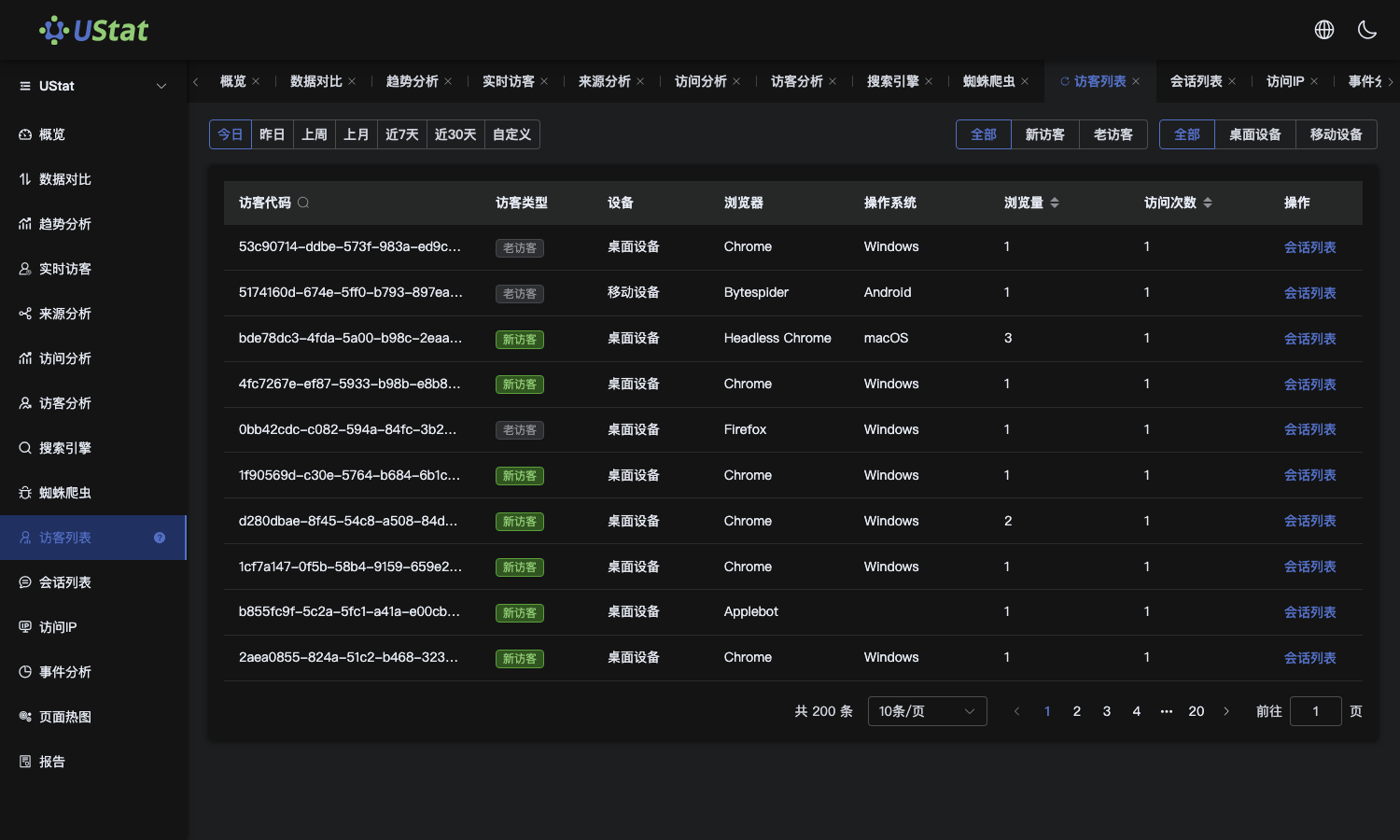Open 页面热图 in the sidebar
The width and height of the screenshot is (1400, 840).
pos(93,717)
